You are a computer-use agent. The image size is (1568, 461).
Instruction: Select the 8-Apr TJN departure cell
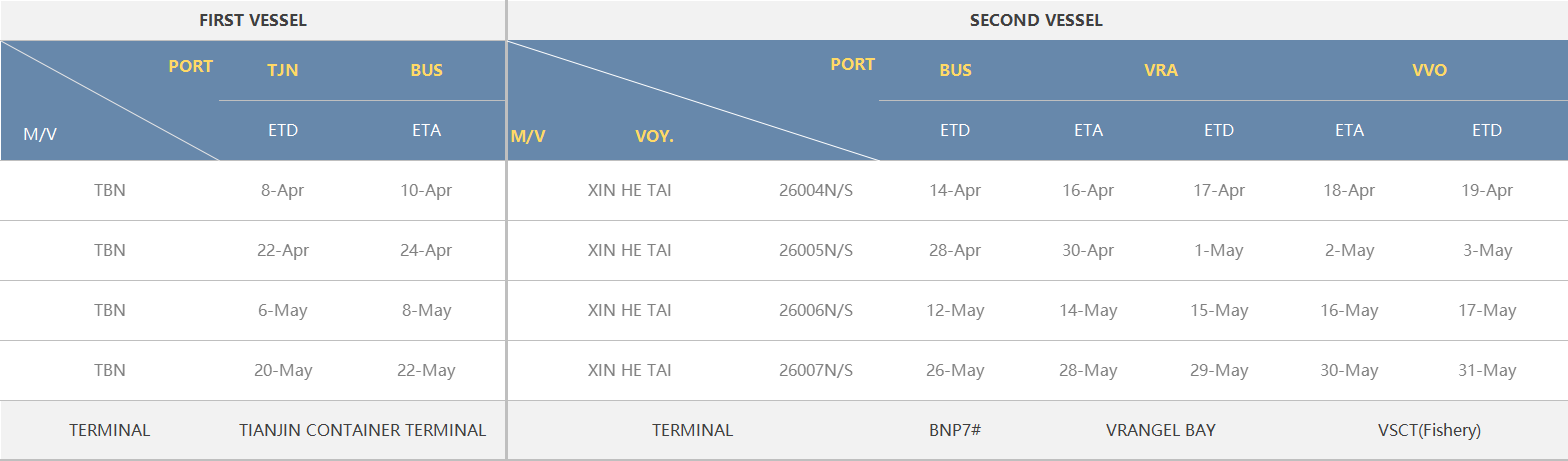282,190
